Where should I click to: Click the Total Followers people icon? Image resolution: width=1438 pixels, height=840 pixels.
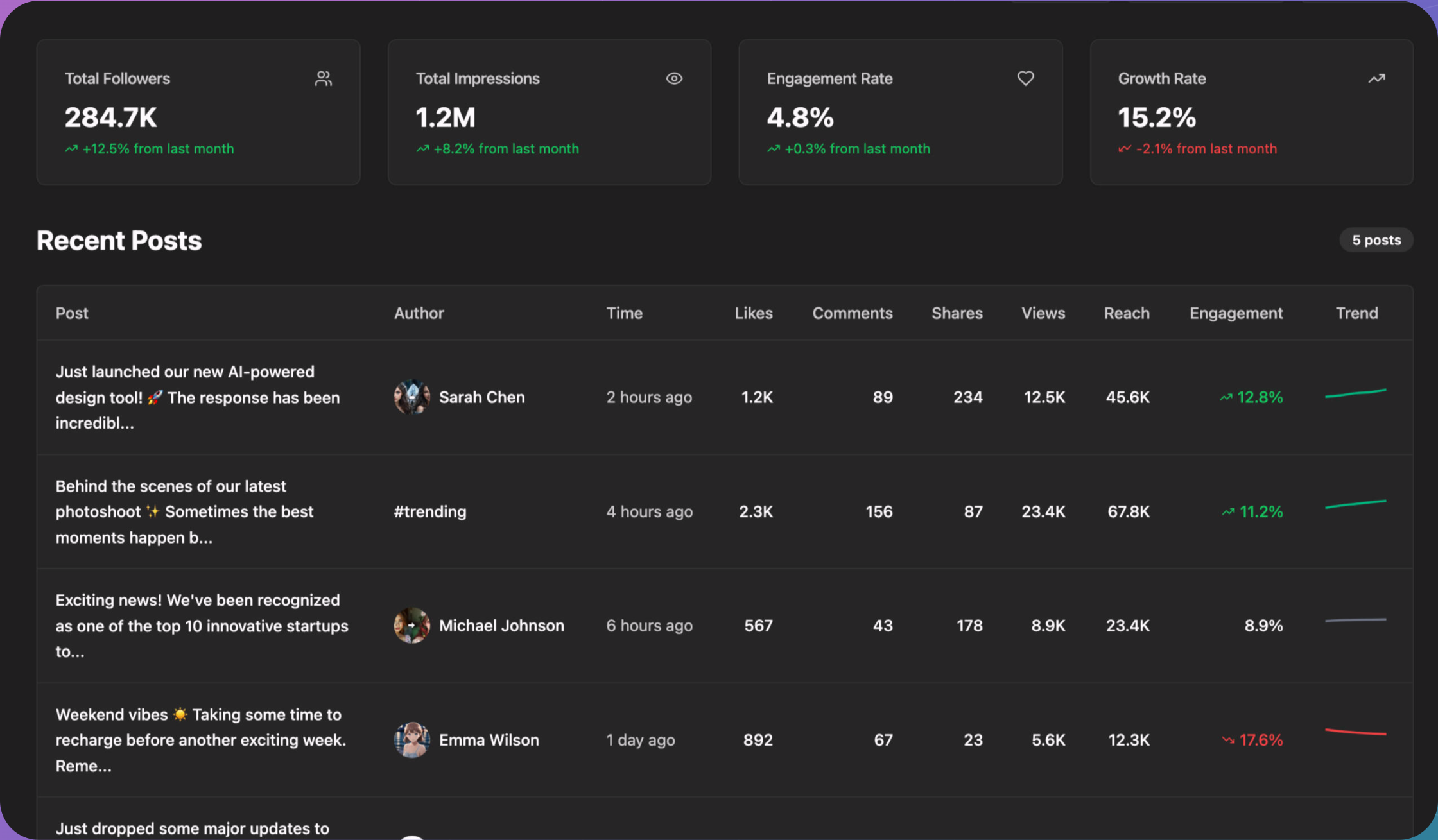[324, 78]
